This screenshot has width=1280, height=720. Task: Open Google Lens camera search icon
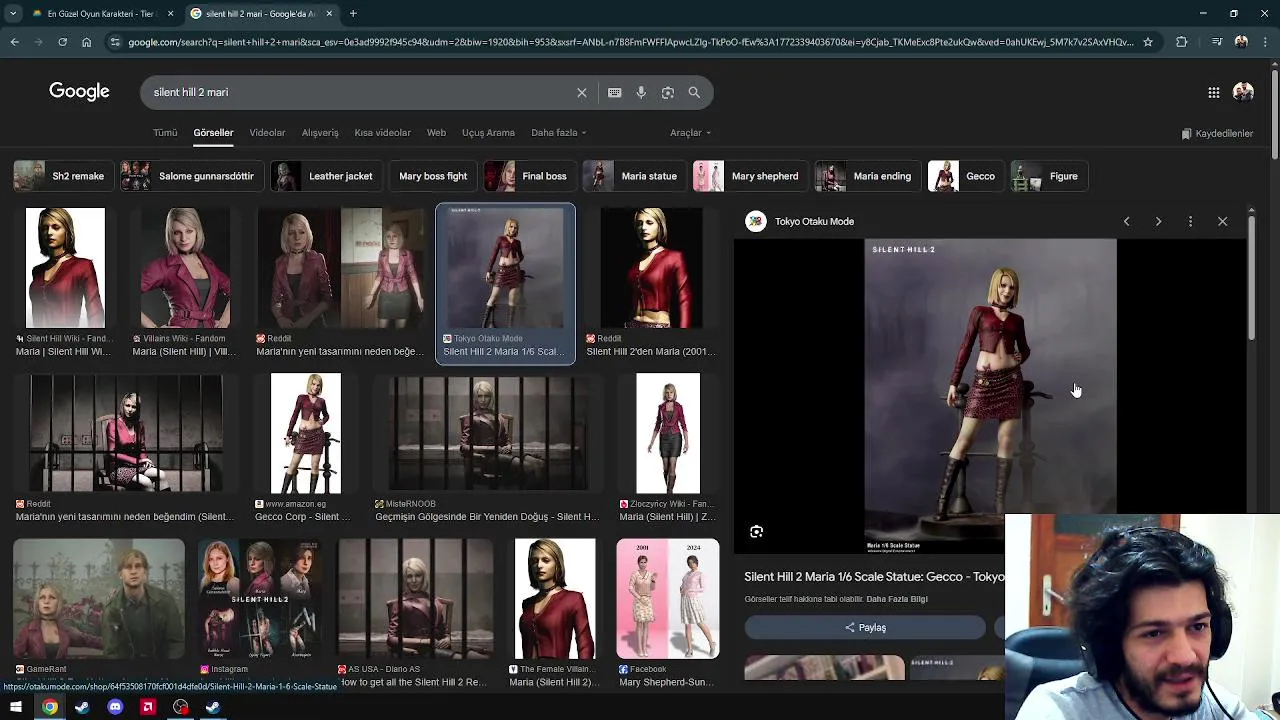coord(668,92)
